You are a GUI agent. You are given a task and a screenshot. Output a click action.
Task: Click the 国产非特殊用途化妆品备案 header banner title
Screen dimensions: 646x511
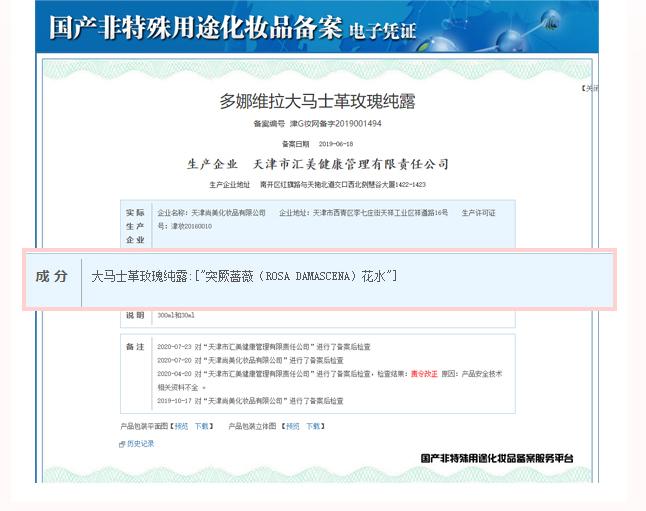coord(195,28)
